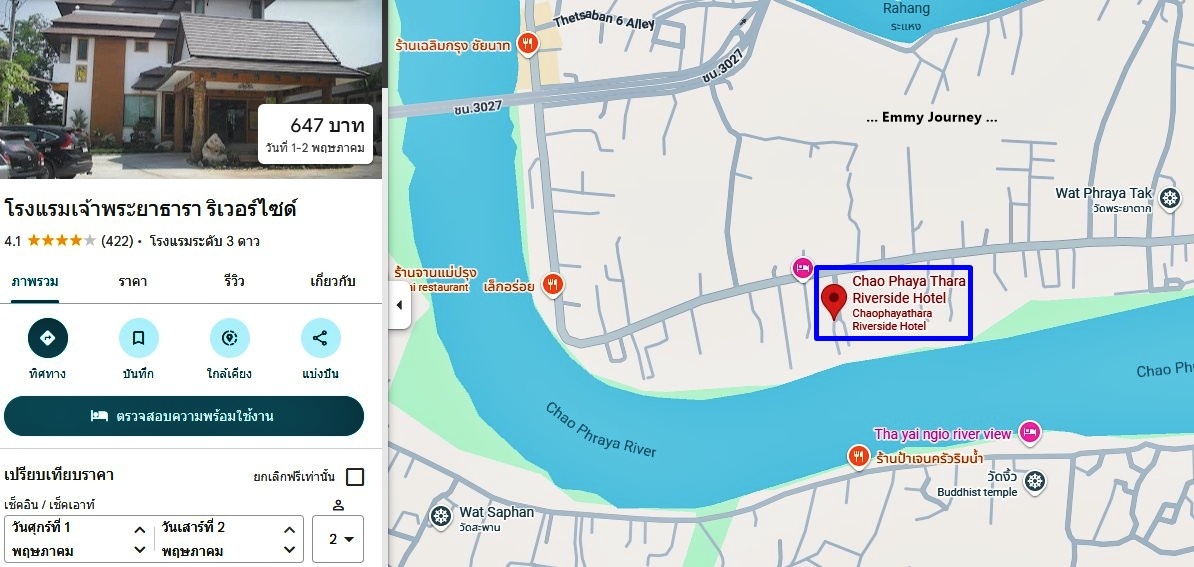The width and height of the screenshot is (1194, 567).
Task: Open the 422 reviews link
Action: point(117,241)
